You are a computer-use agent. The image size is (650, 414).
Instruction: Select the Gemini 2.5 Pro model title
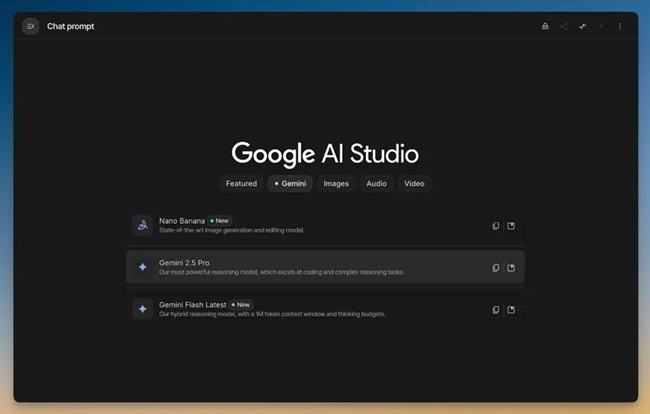pos(186,262)
